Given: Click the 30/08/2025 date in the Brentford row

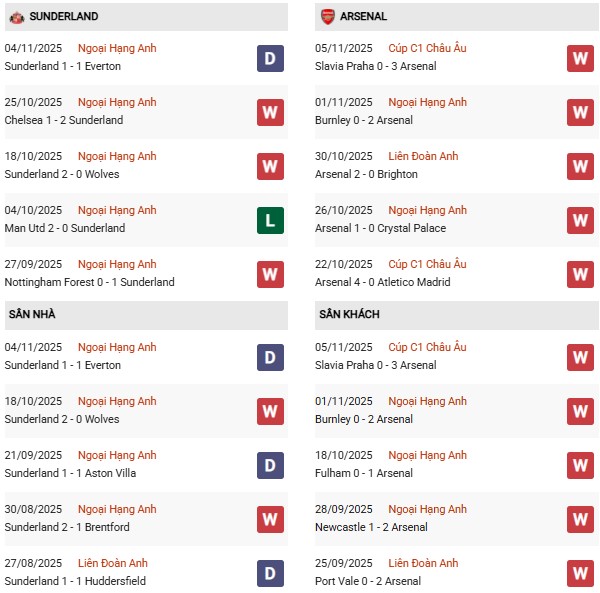Looking at the screenshot, I should point(33,509).
